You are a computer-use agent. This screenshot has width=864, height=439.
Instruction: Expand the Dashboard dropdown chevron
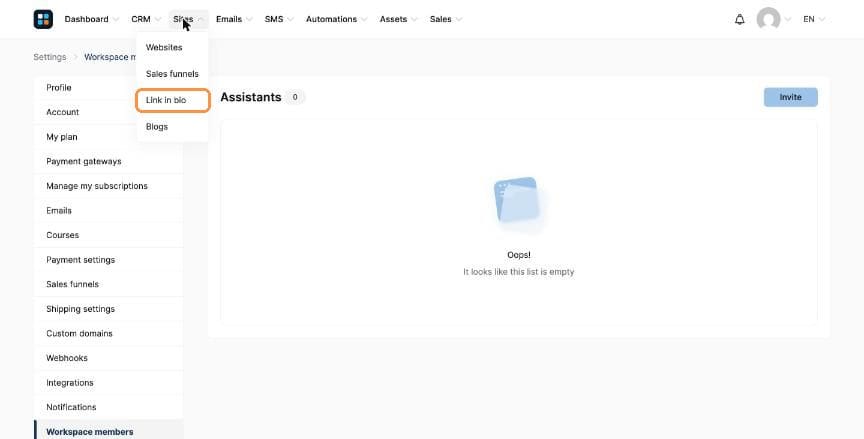pos(116,19)
